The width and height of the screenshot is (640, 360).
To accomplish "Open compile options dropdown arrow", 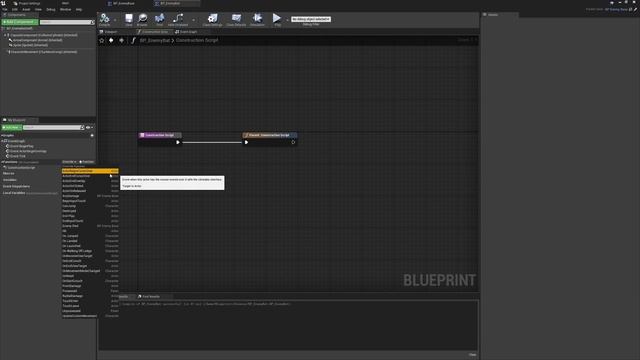I will click(115, 20).
